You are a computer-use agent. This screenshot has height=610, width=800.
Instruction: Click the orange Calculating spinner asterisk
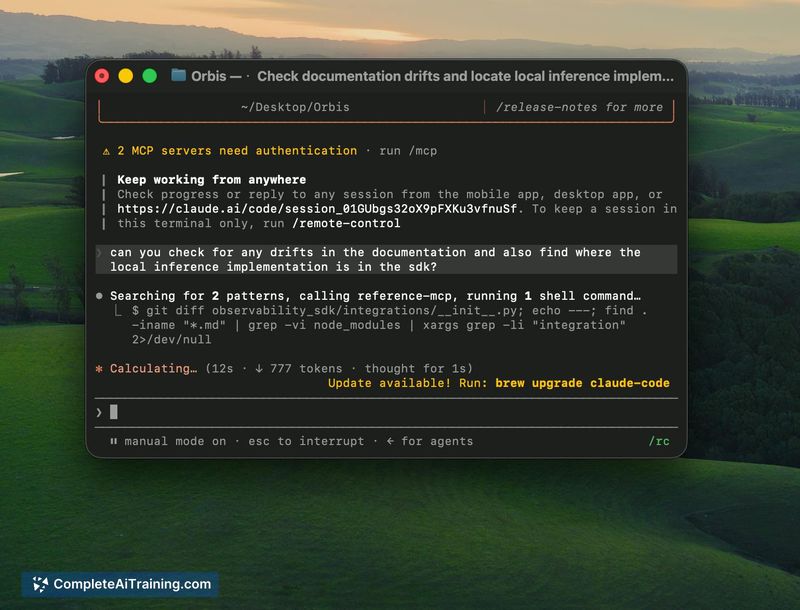(x=99, y=368)
